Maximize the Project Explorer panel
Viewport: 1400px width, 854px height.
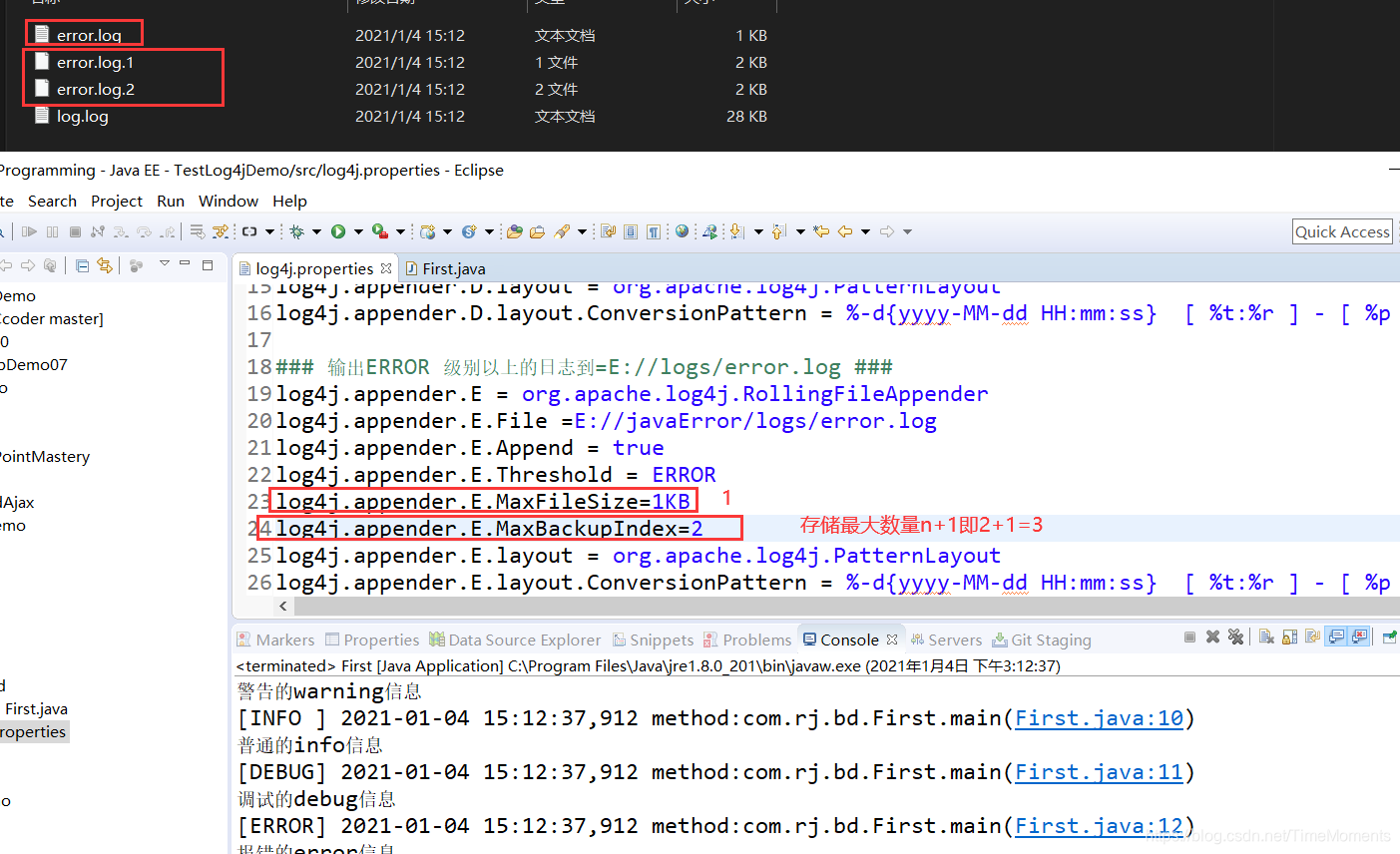point(208,264)
